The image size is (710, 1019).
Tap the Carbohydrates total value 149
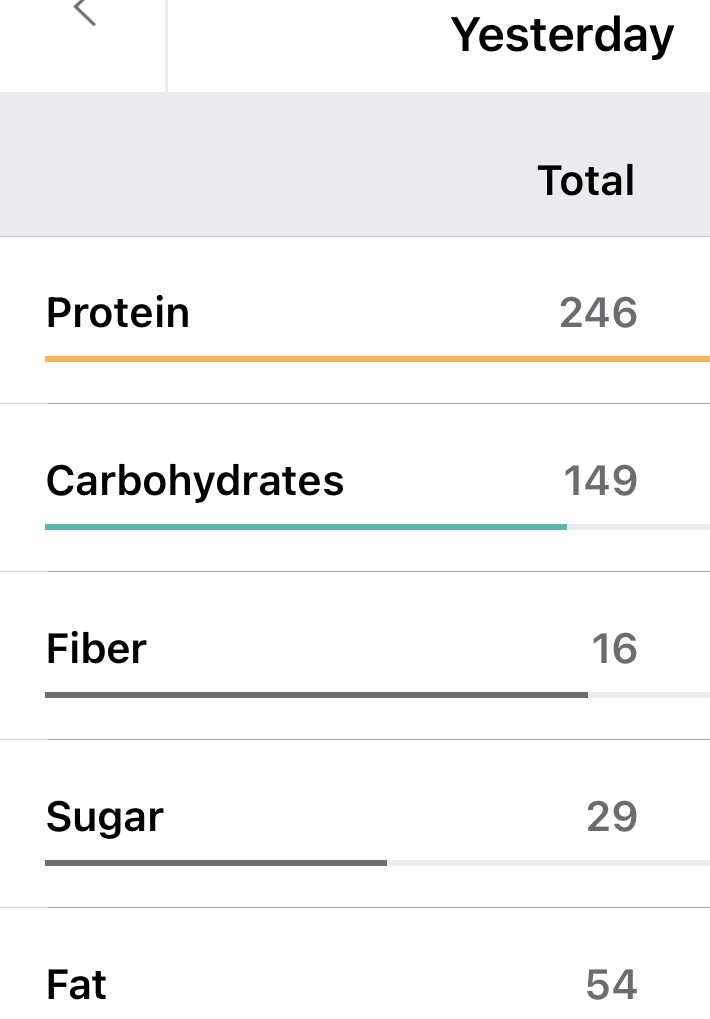click(600, 481)
